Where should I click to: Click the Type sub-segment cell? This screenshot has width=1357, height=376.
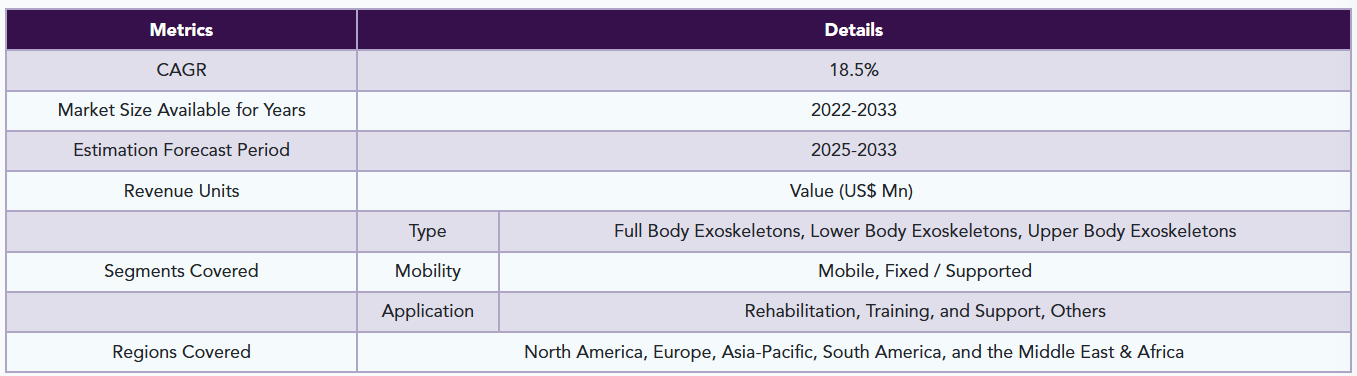(x=428, y=231)
